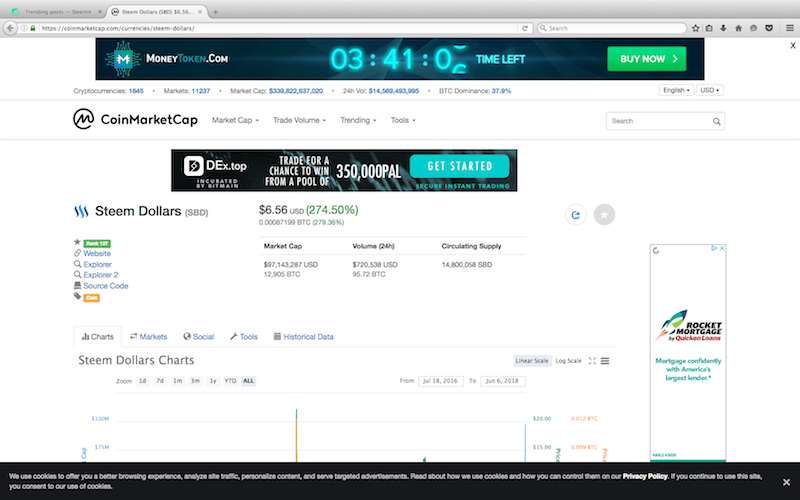Set chart zoom to 3m

tap(195, 381)
